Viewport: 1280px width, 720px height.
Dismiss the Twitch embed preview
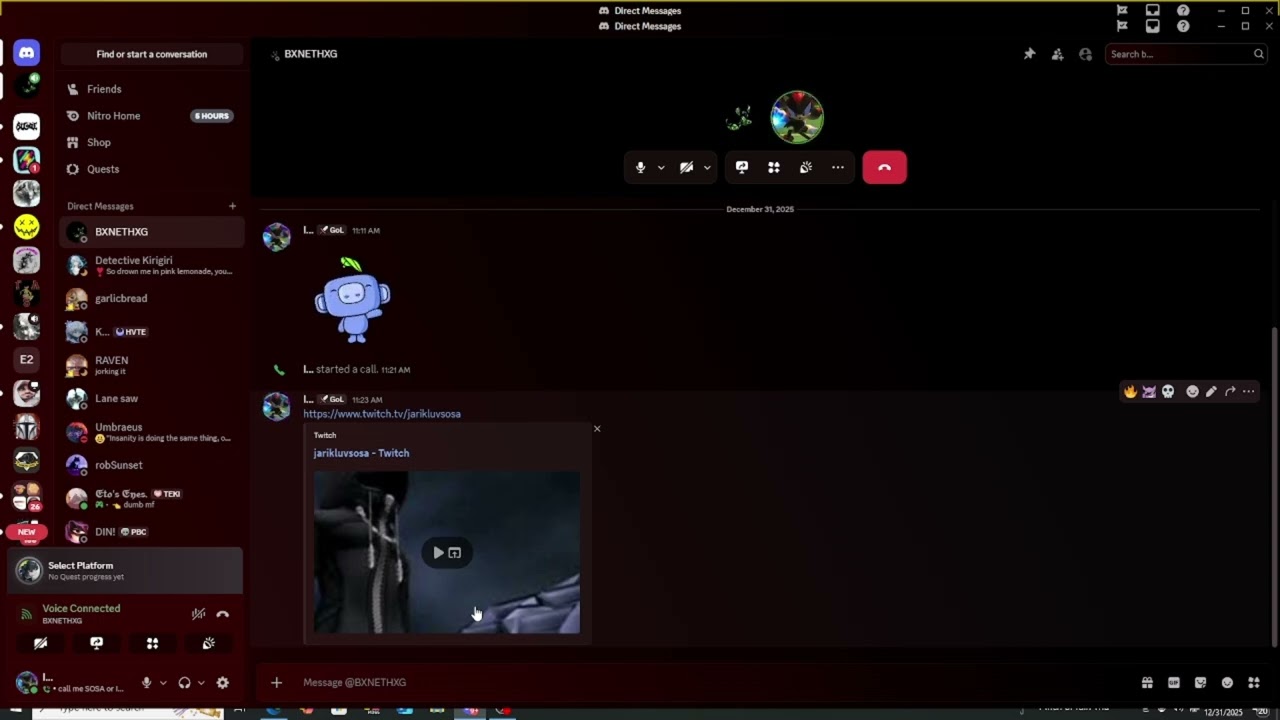click(x=597, y=429)
